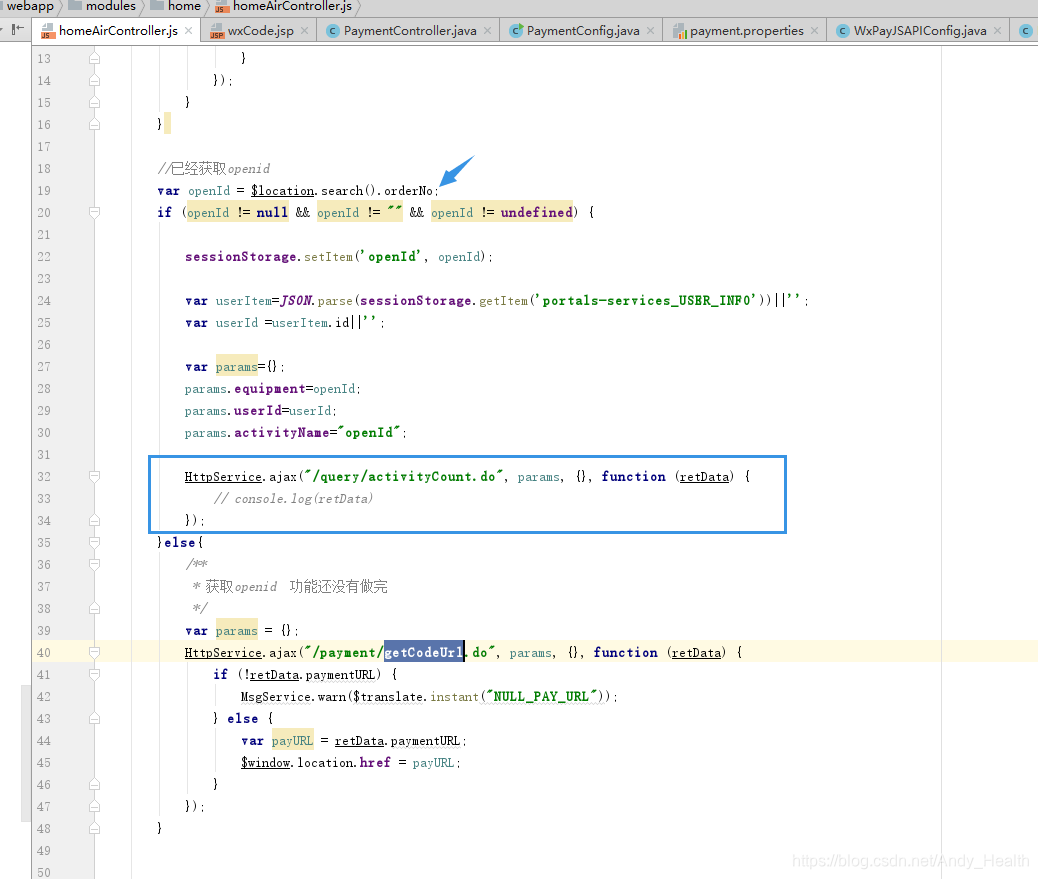Collapse the if block at line 41
Image resolution: width=1038 pixels, height=879 pixels.
coord(95,674)
